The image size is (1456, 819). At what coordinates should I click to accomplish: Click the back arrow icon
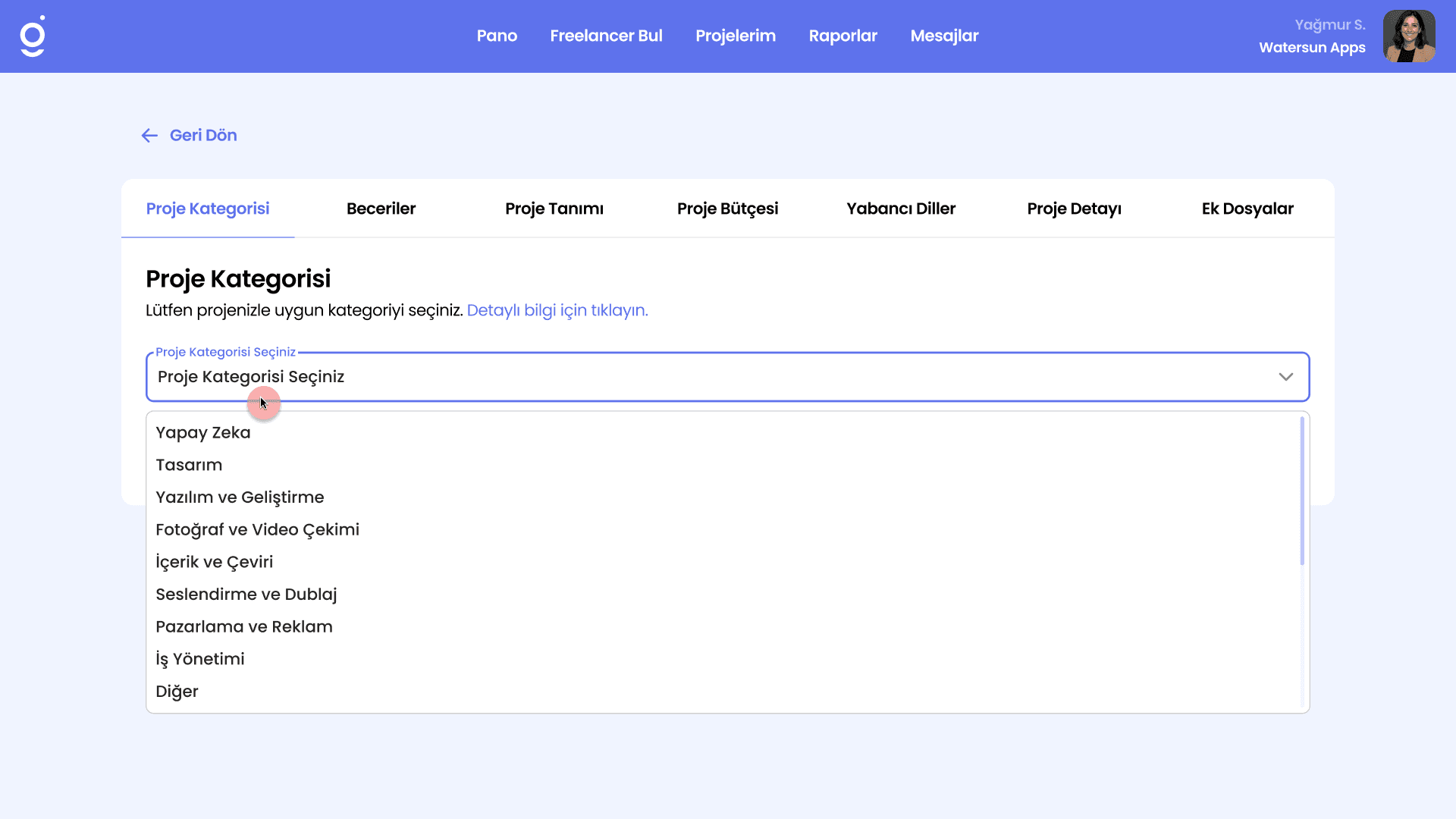[x=149, y=136]
